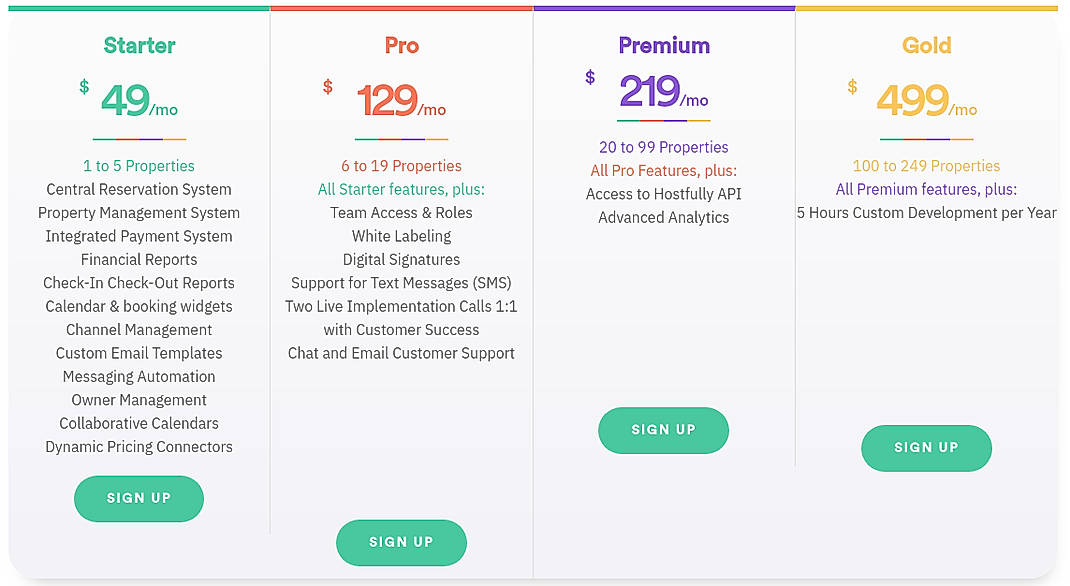Click the 1 to 5 Properties label
The height and width of the screenshot is (586, 1070).
[x=139, y=165]
